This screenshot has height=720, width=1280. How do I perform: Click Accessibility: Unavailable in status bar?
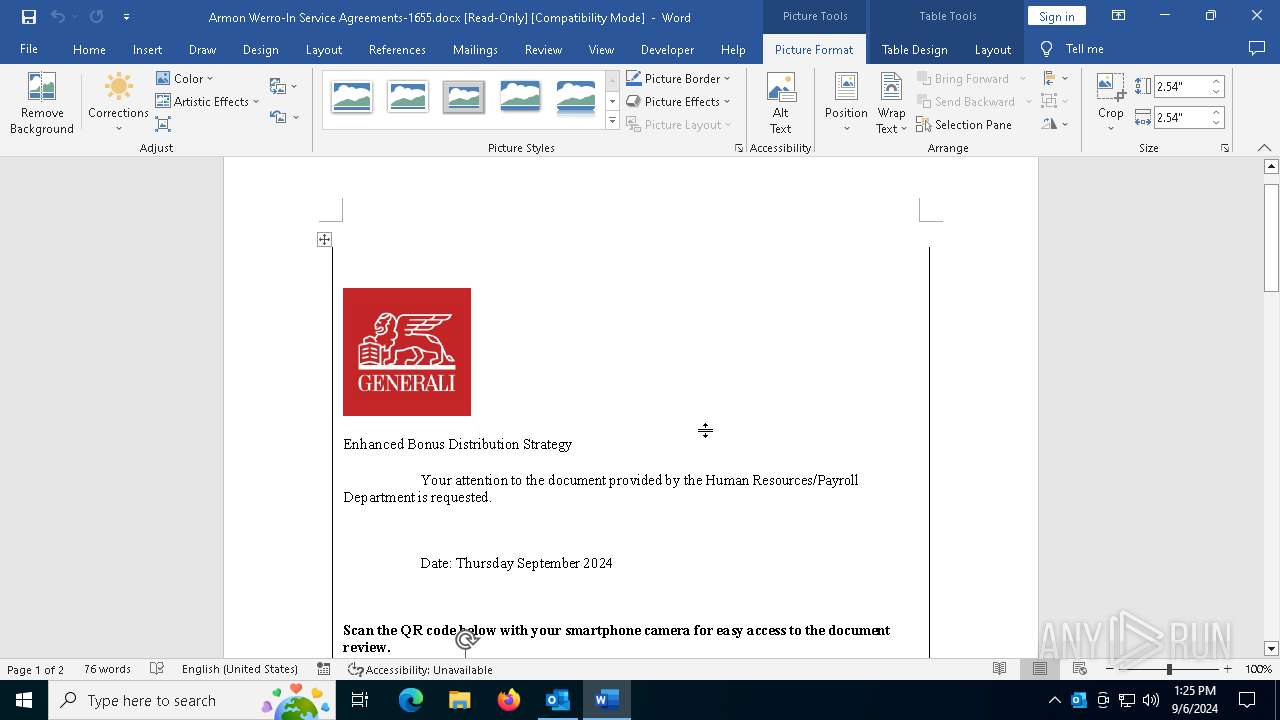pos(420,669)
